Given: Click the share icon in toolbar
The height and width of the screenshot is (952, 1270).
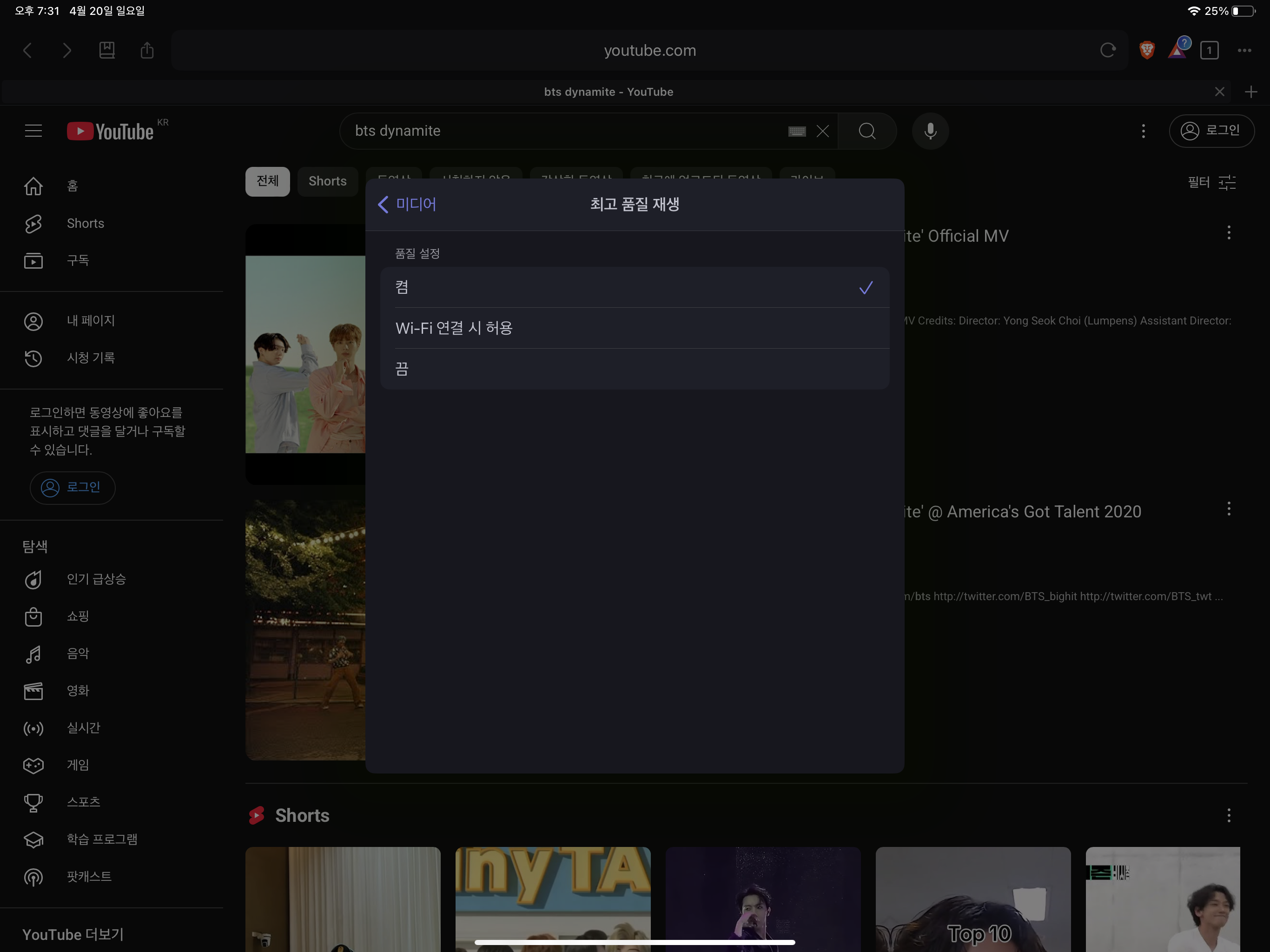Looking at the screenshot, I should pos(147,51).
